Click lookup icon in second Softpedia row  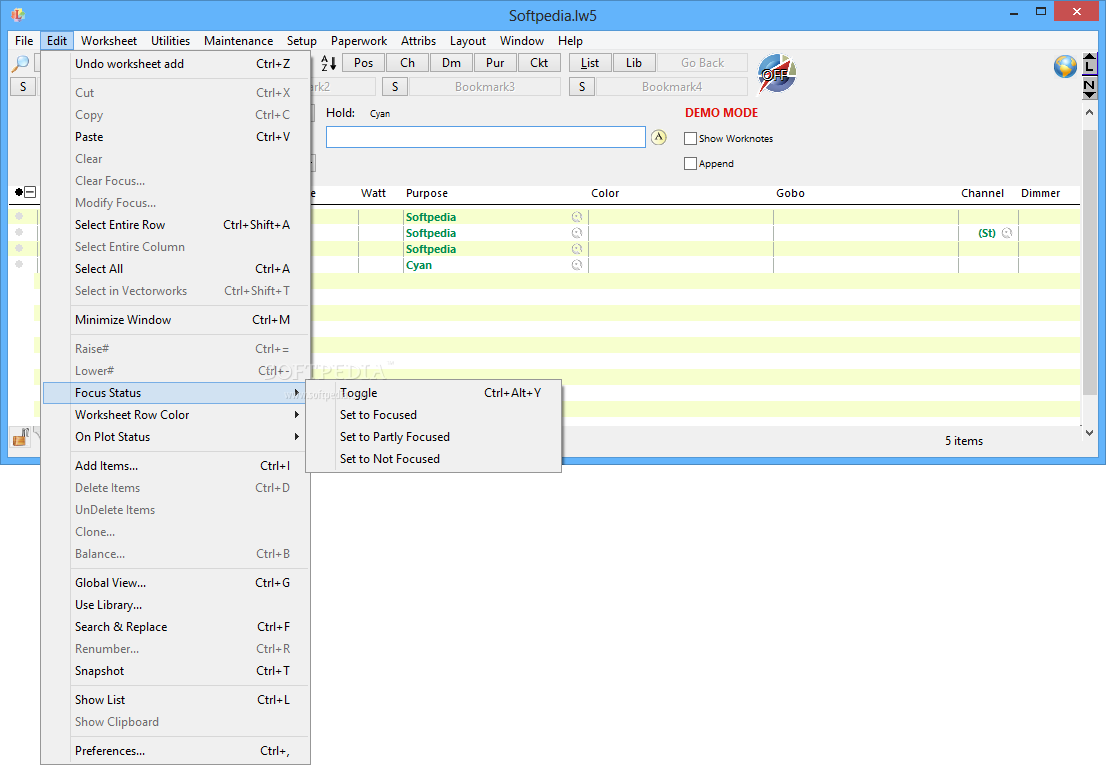pos(577,233)
